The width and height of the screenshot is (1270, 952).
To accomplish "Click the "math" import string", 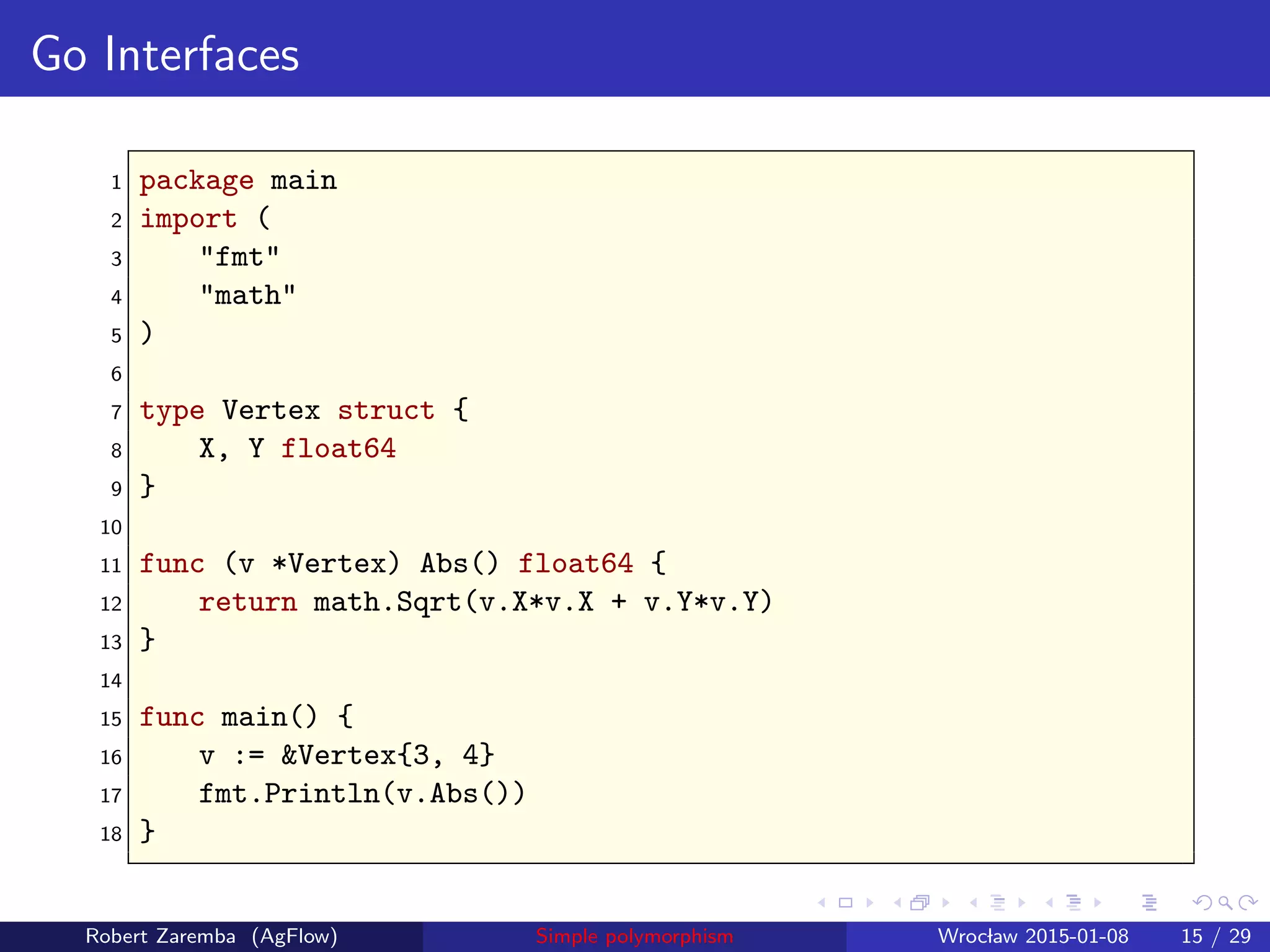I will coord(247,295).
